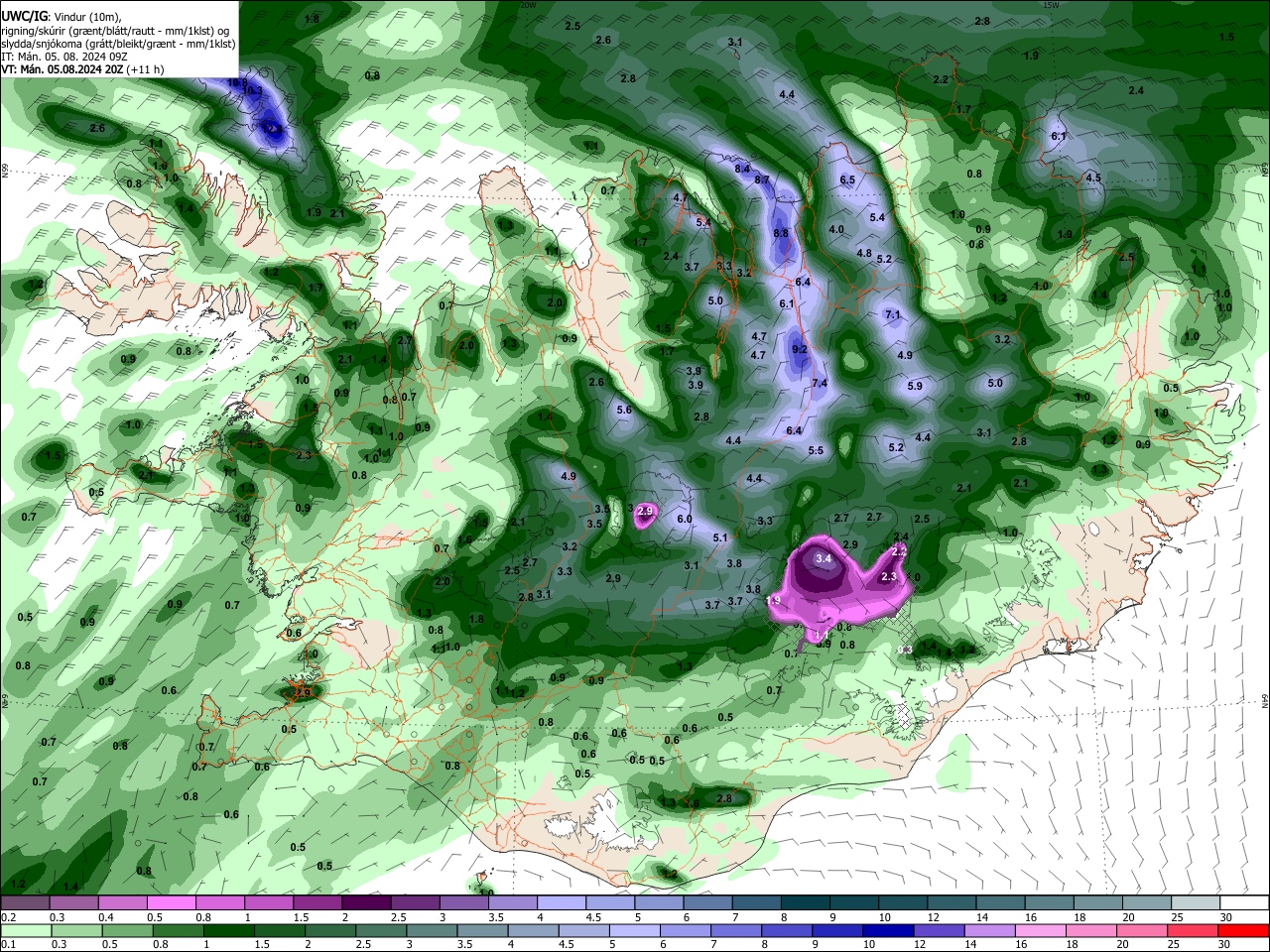The width and height of the screenshot is (1270, 952).
Task: Click the white 3.4 value in the dark purple area
Action: pos(823,558)
